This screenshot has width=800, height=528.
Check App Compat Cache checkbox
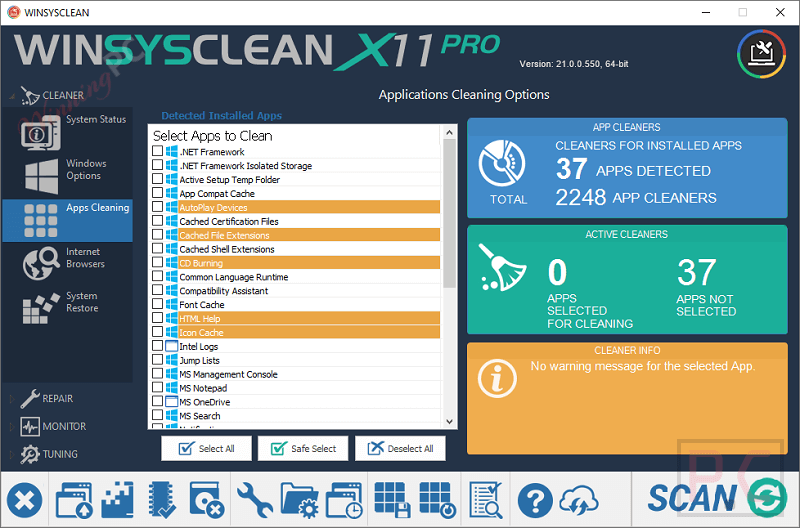coord(158,193)
